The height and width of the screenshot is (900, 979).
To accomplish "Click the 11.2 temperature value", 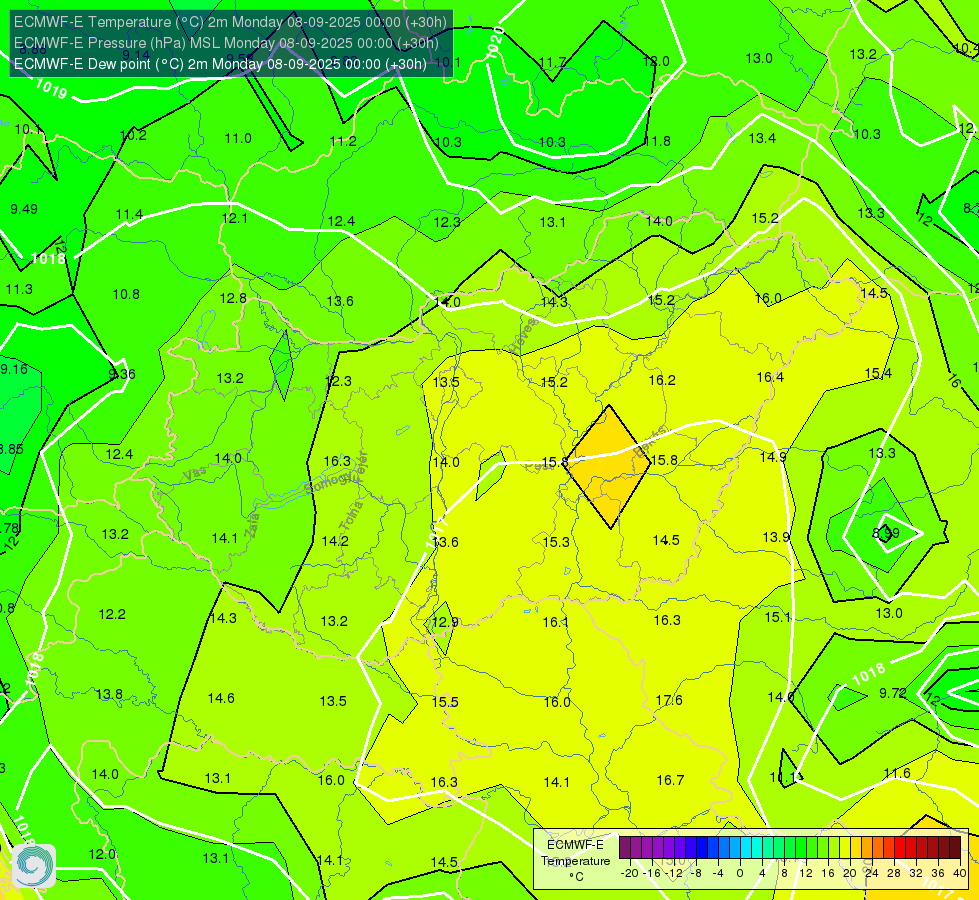I will pyautogui.click(x=343, y=141).
